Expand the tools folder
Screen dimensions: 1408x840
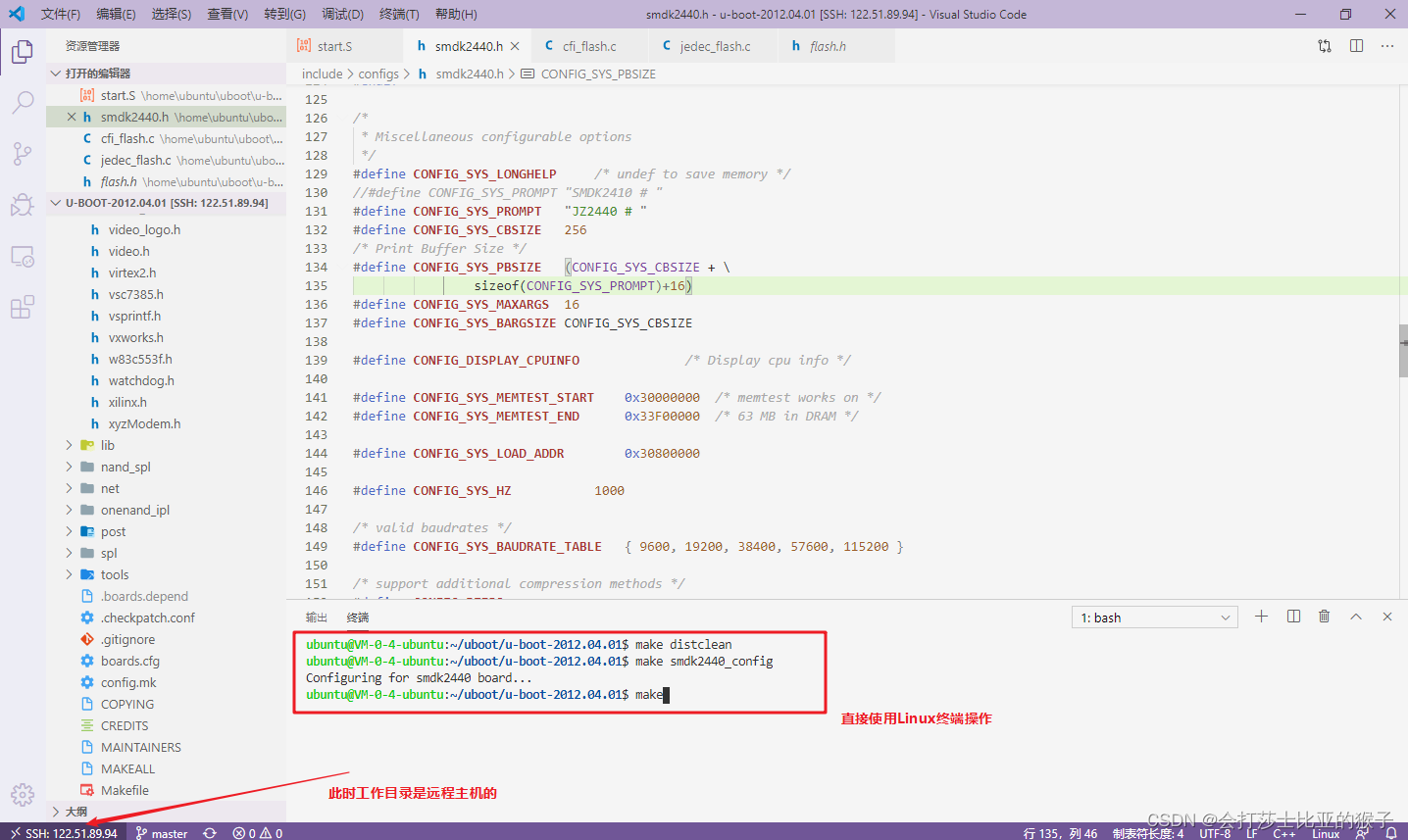pyautogui.click(x=70, y=574)
